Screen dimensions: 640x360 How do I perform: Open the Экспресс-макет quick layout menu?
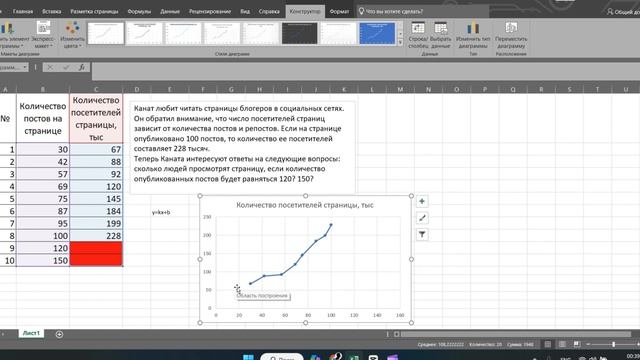(43, 35)
